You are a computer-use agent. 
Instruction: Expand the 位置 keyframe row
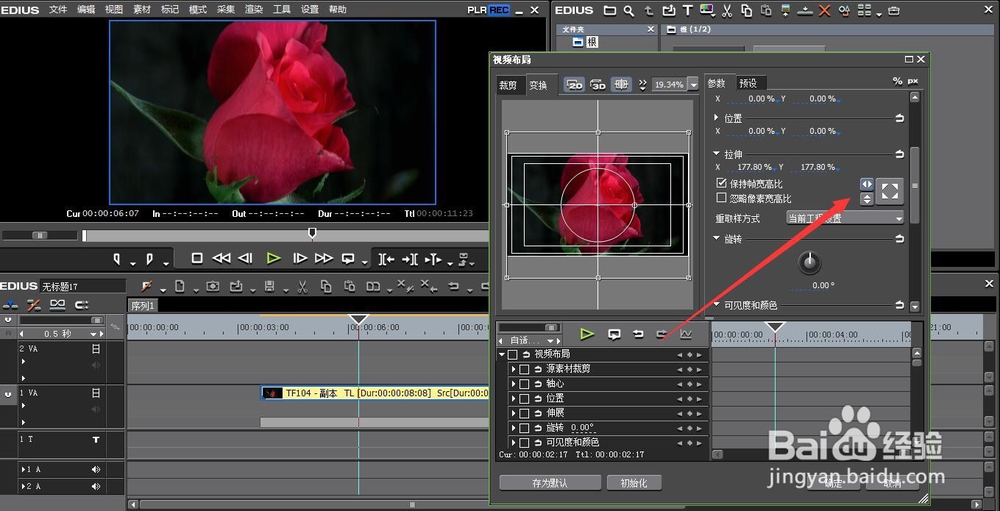[x=513, y=398]
